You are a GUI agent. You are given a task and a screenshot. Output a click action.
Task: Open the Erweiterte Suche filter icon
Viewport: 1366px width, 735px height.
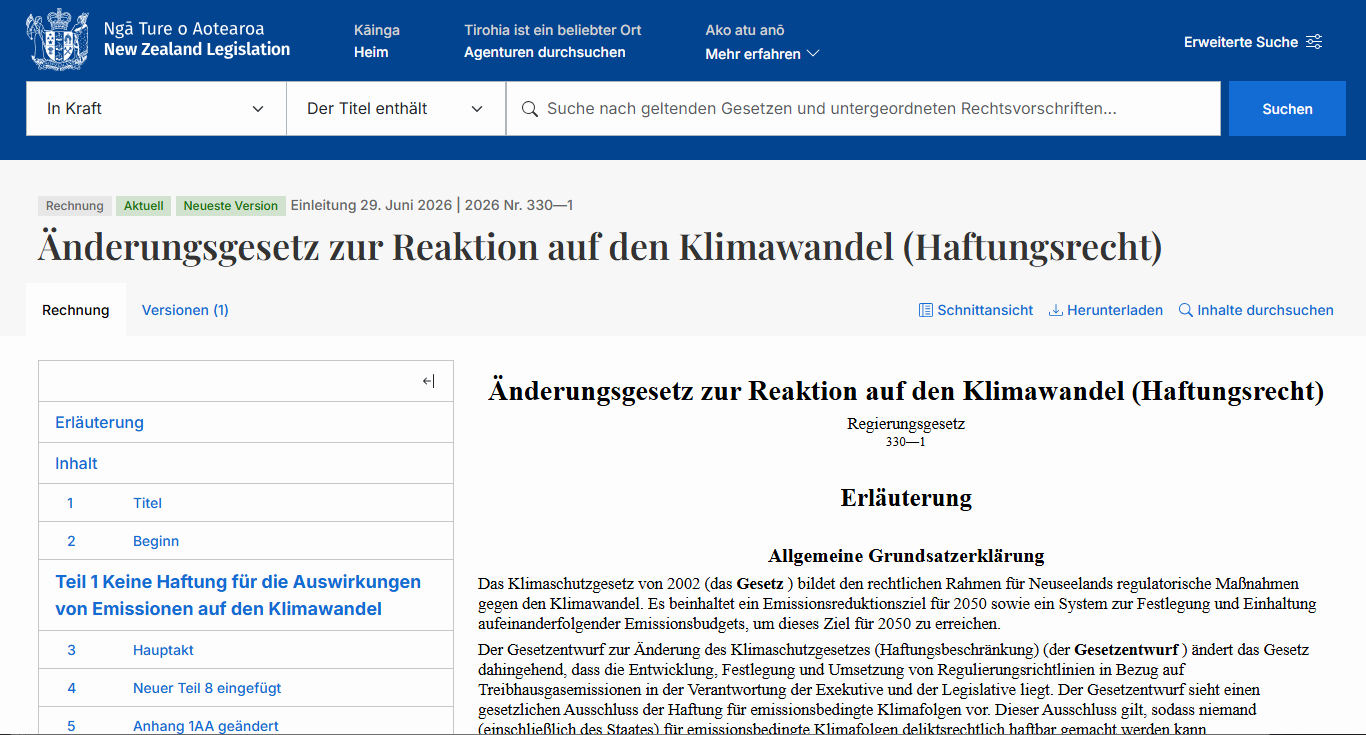[x=1314, y=42]
